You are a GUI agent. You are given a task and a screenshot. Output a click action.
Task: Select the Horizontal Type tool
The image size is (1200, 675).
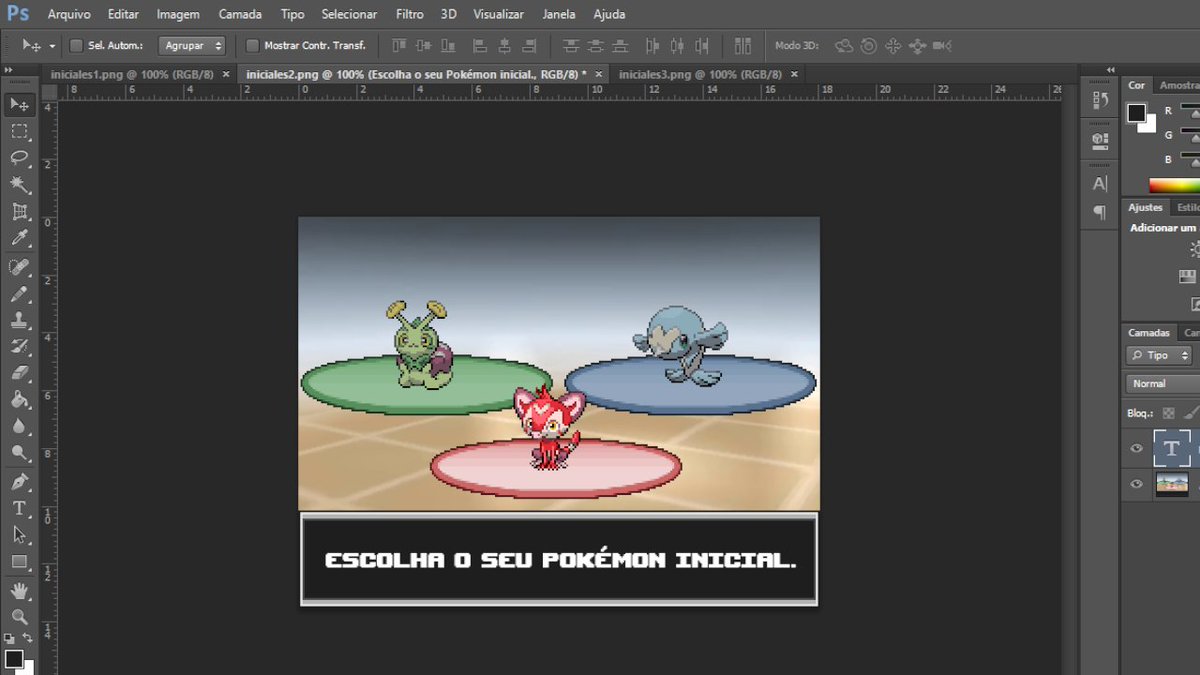point(19,508)
